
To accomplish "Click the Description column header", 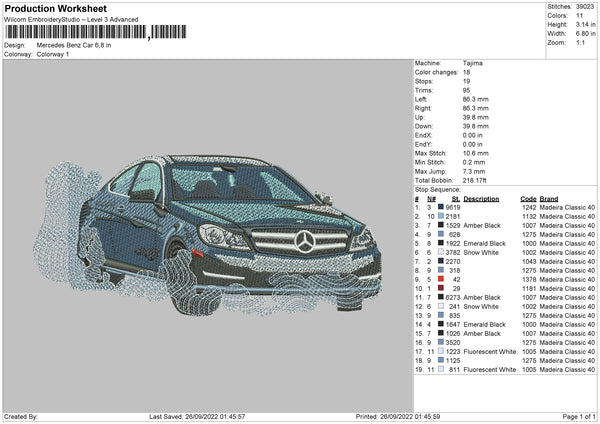I will click(x=481, y=199).
